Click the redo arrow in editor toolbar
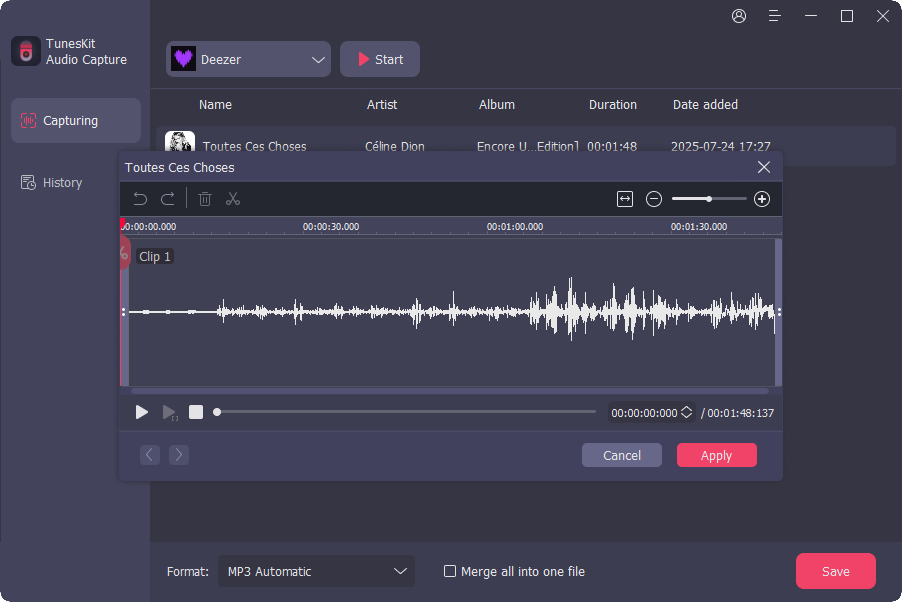902x602 pixels. tap(168, 199)
